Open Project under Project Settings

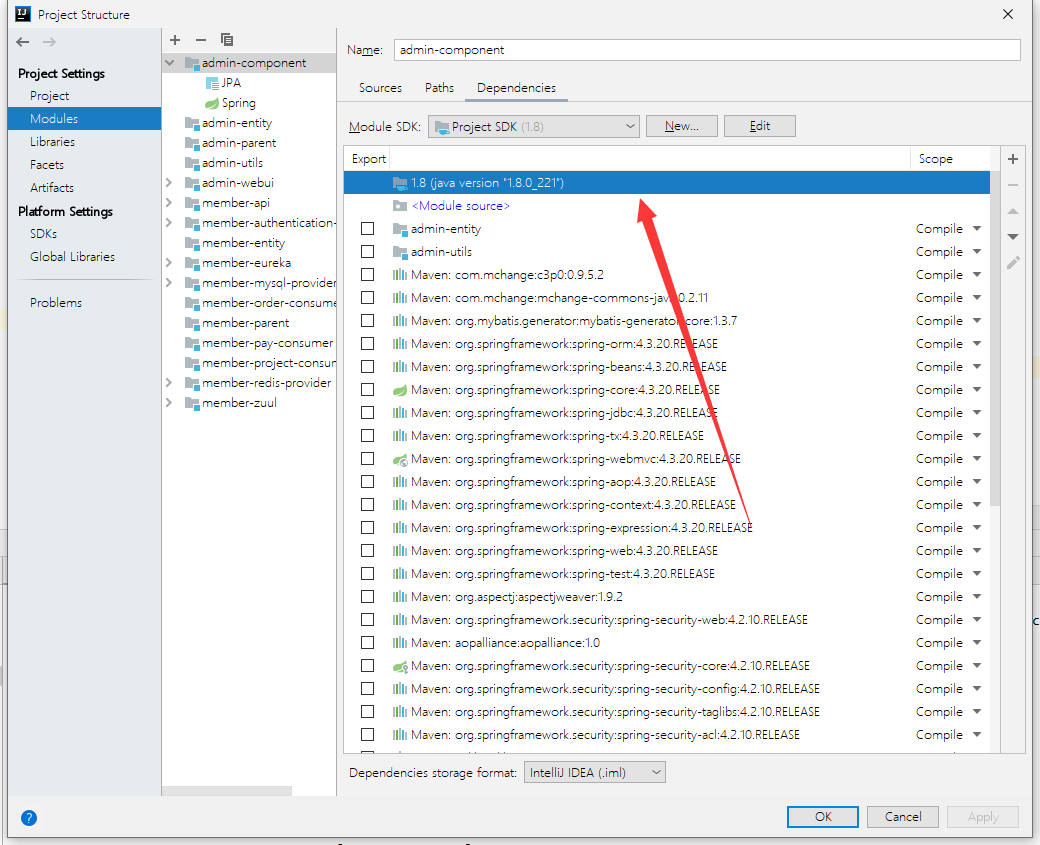(x=50, y=96)
